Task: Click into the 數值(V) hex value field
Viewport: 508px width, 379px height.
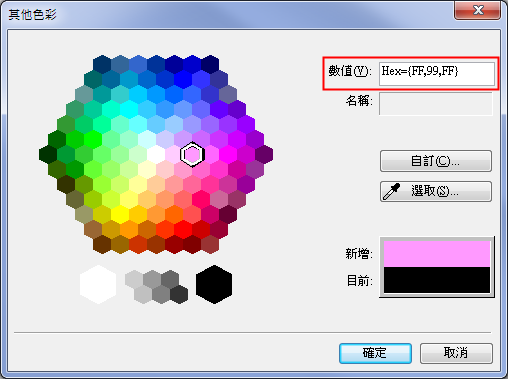Action: 437,74
